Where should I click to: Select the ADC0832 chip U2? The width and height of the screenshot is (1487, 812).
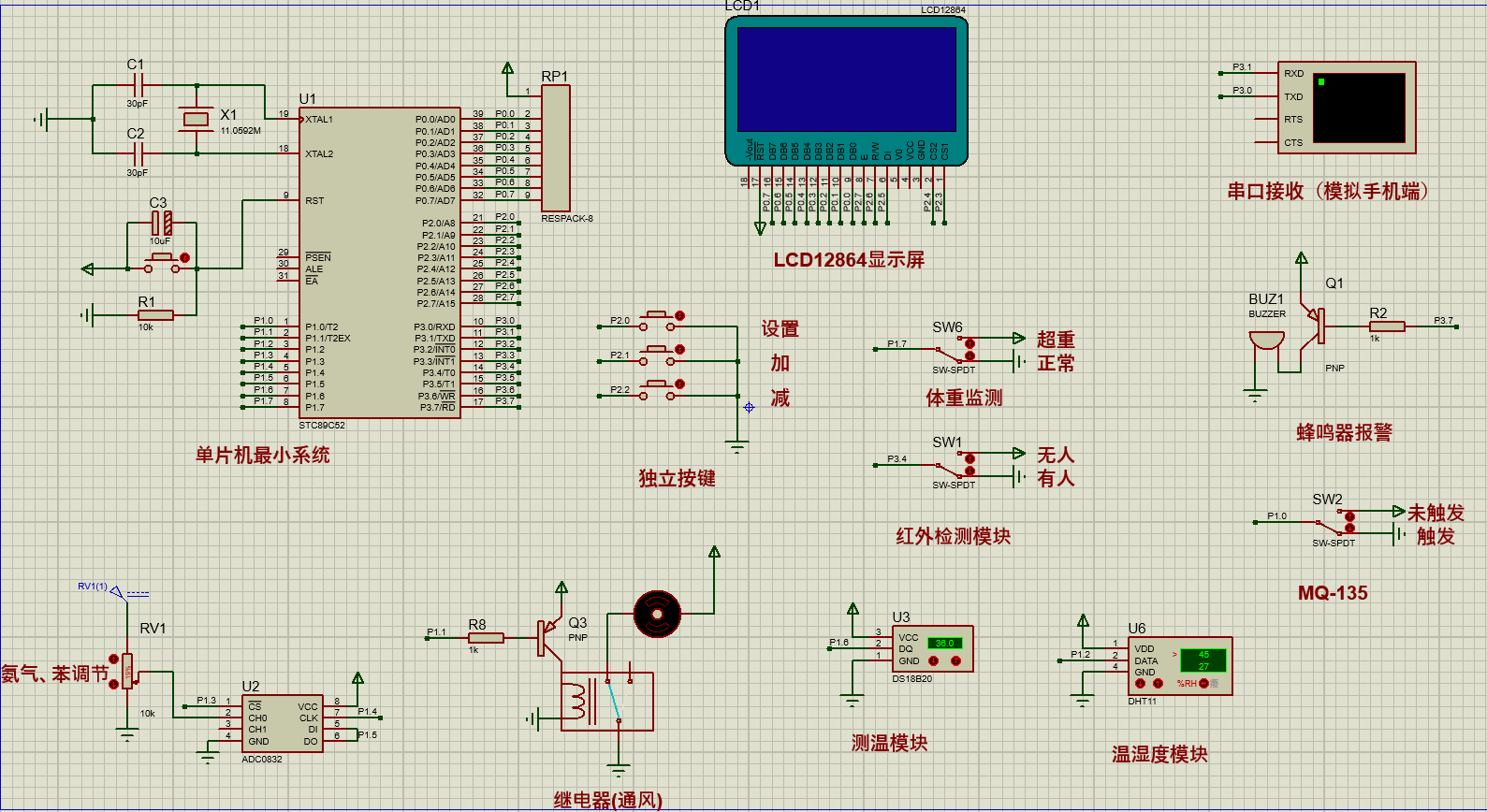click(282, 722)
